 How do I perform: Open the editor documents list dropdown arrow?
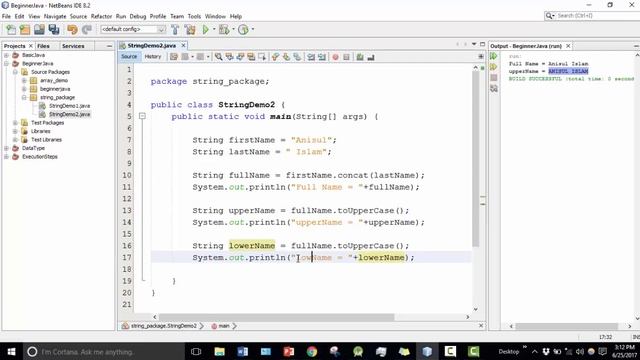tap(474, 44)
